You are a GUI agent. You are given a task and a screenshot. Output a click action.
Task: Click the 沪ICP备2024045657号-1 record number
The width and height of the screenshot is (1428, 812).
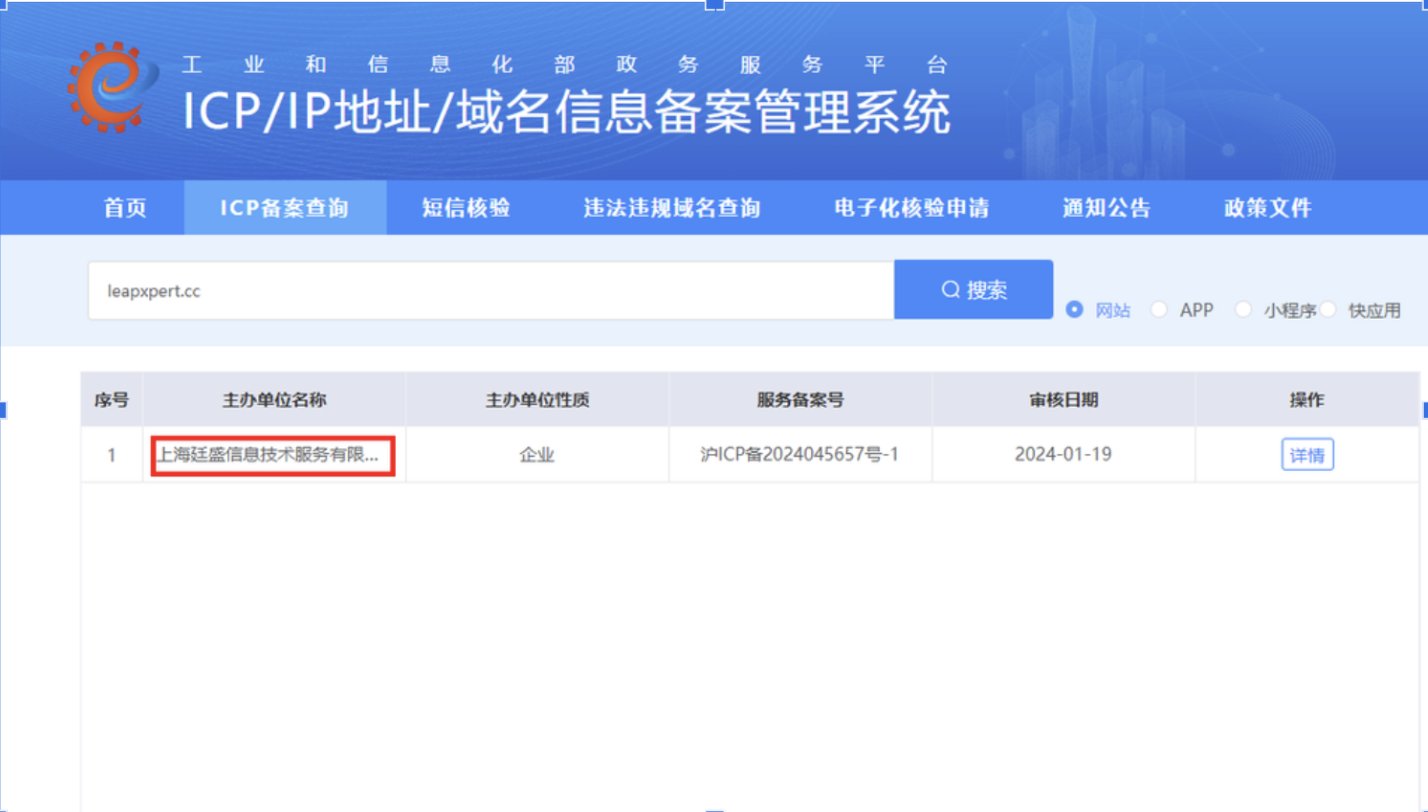point(800,455)
